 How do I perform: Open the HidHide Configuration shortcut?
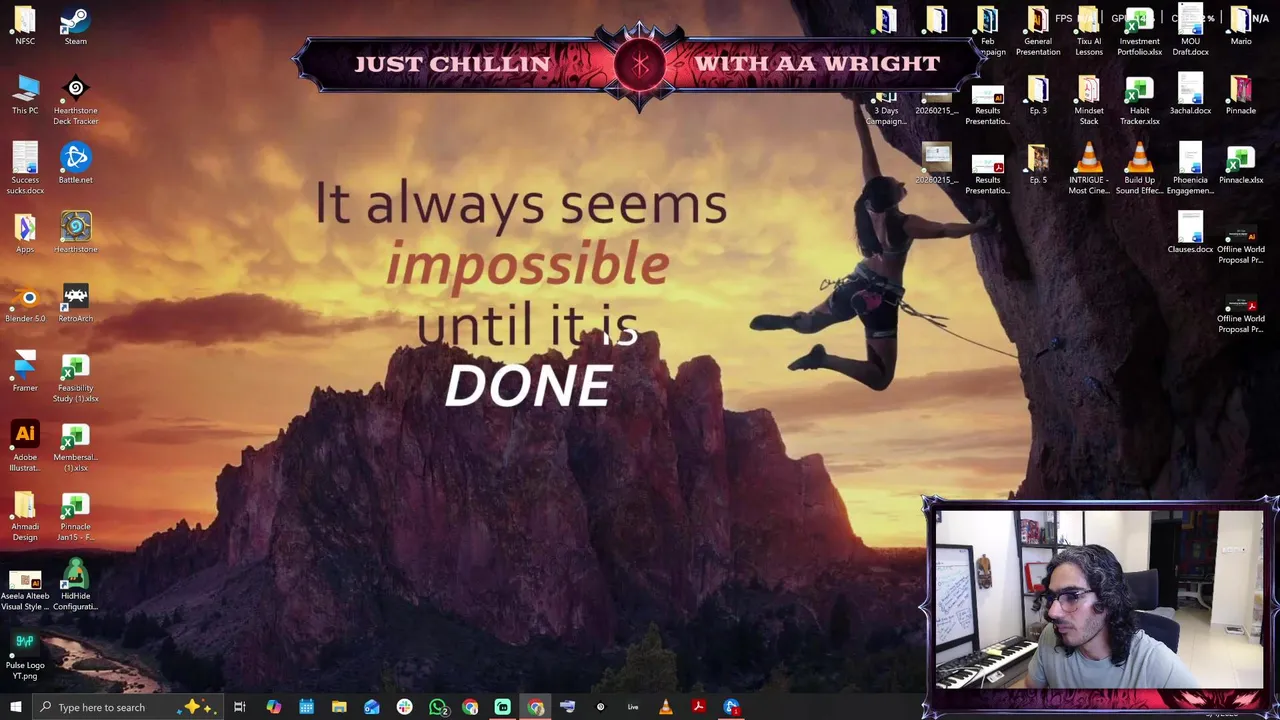coord(75,585)
